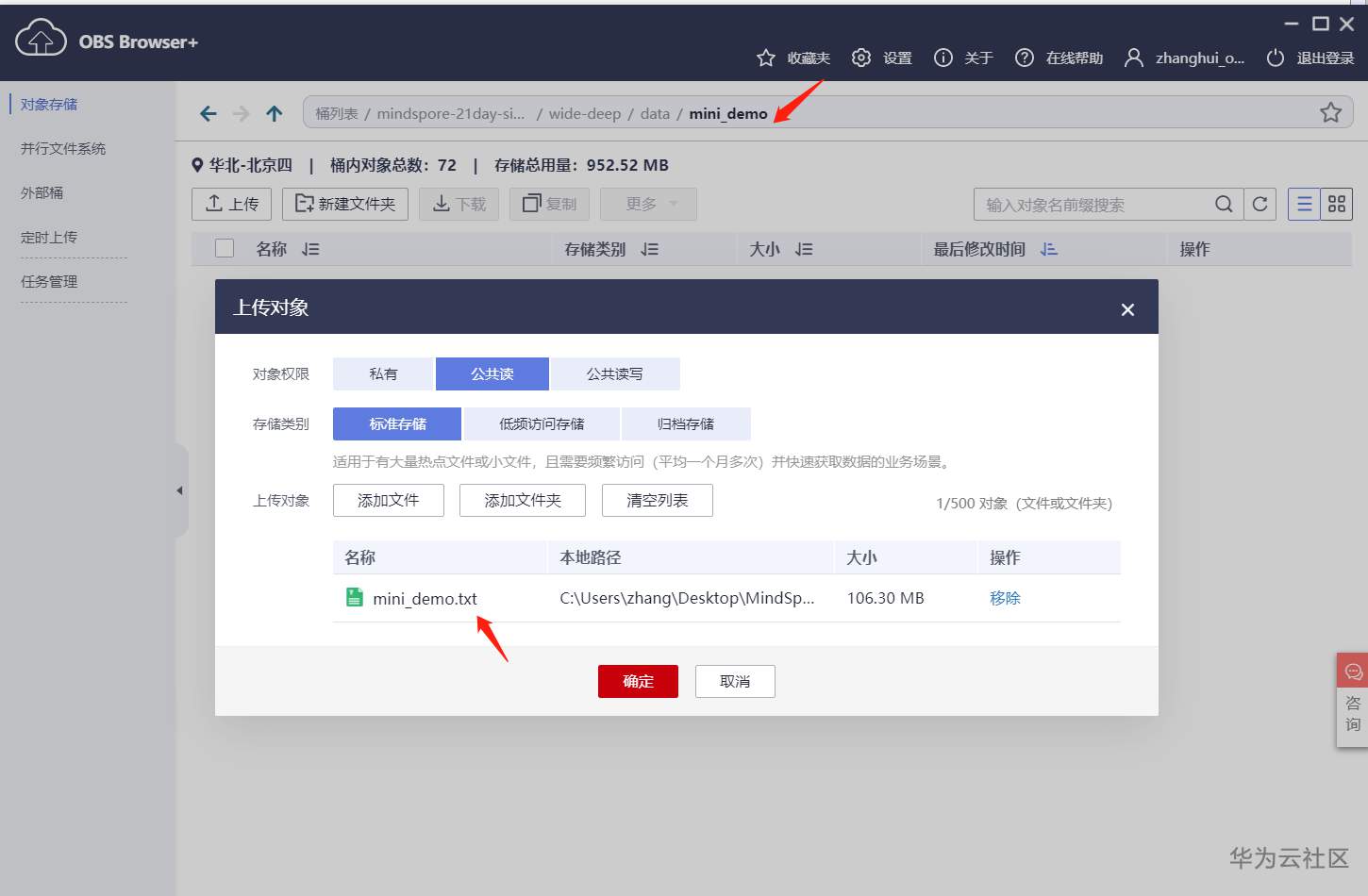The height and width of the screenshot is (896, 1368).
Task: Click mini_demo in the breadcrumb
Action: (728, 113)
